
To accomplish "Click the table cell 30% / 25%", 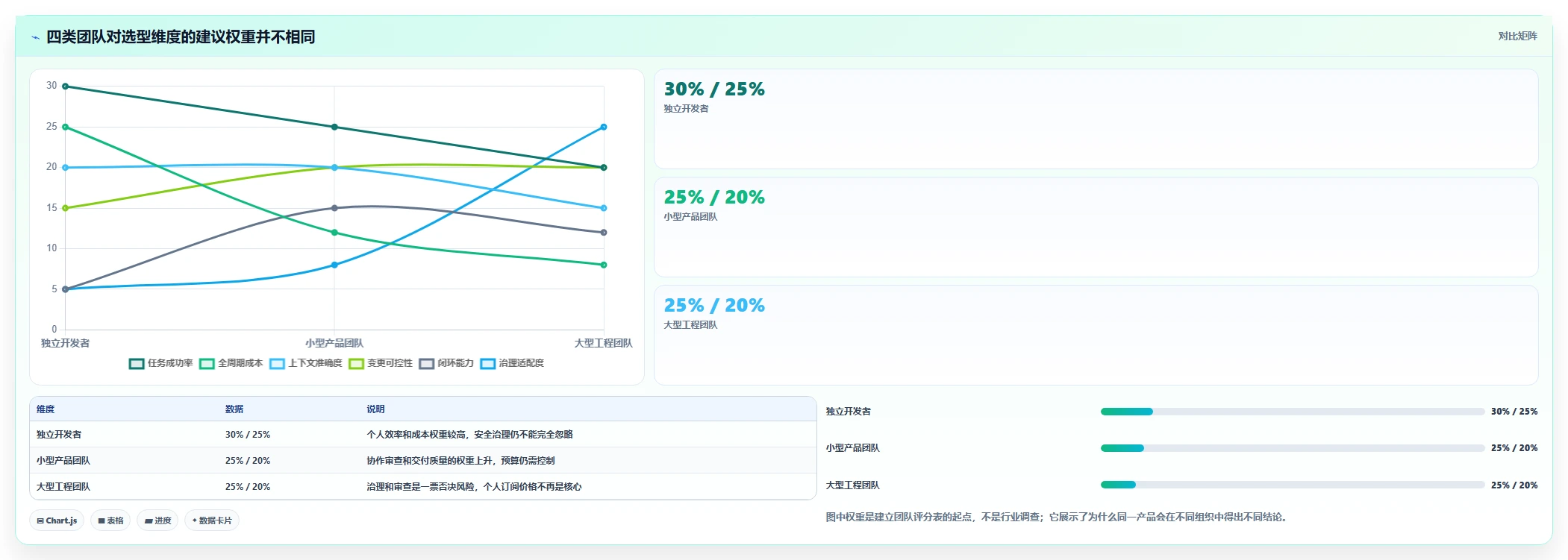I will (x=248, y=435).
